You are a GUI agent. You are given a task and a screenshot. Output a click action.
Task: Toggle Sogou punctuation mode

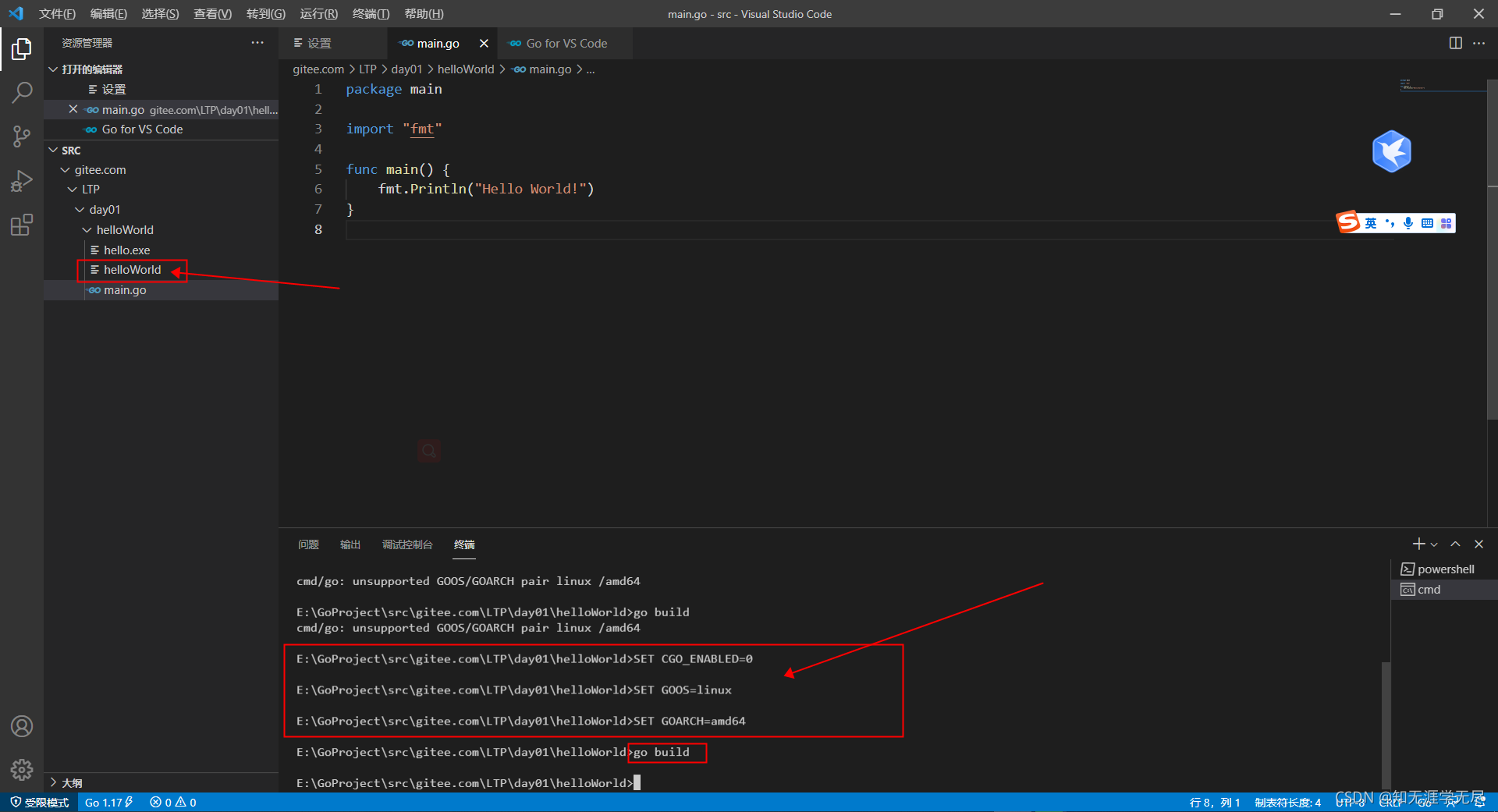(x=1390, y=223)
